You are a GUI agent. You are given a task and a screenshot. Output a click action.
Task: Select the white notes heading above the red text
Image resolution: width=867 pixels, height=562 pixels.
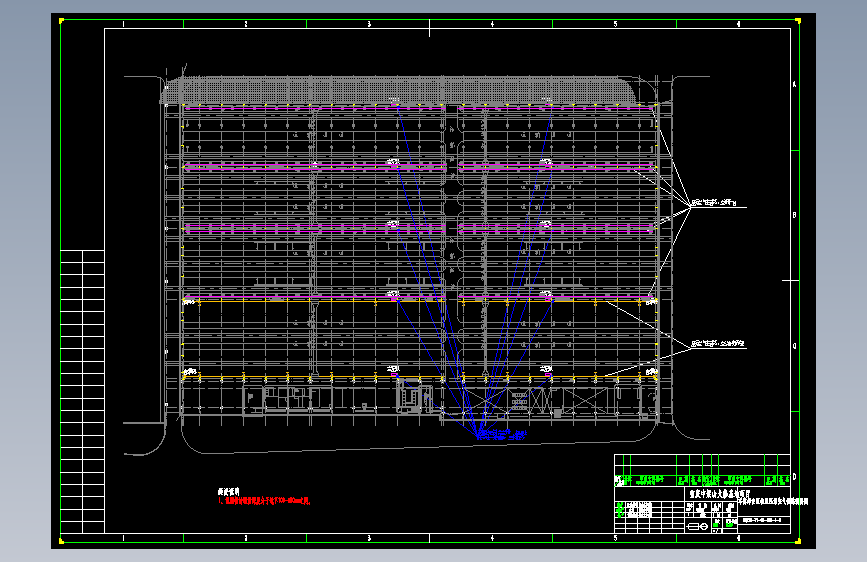click(x=228, y=491)
